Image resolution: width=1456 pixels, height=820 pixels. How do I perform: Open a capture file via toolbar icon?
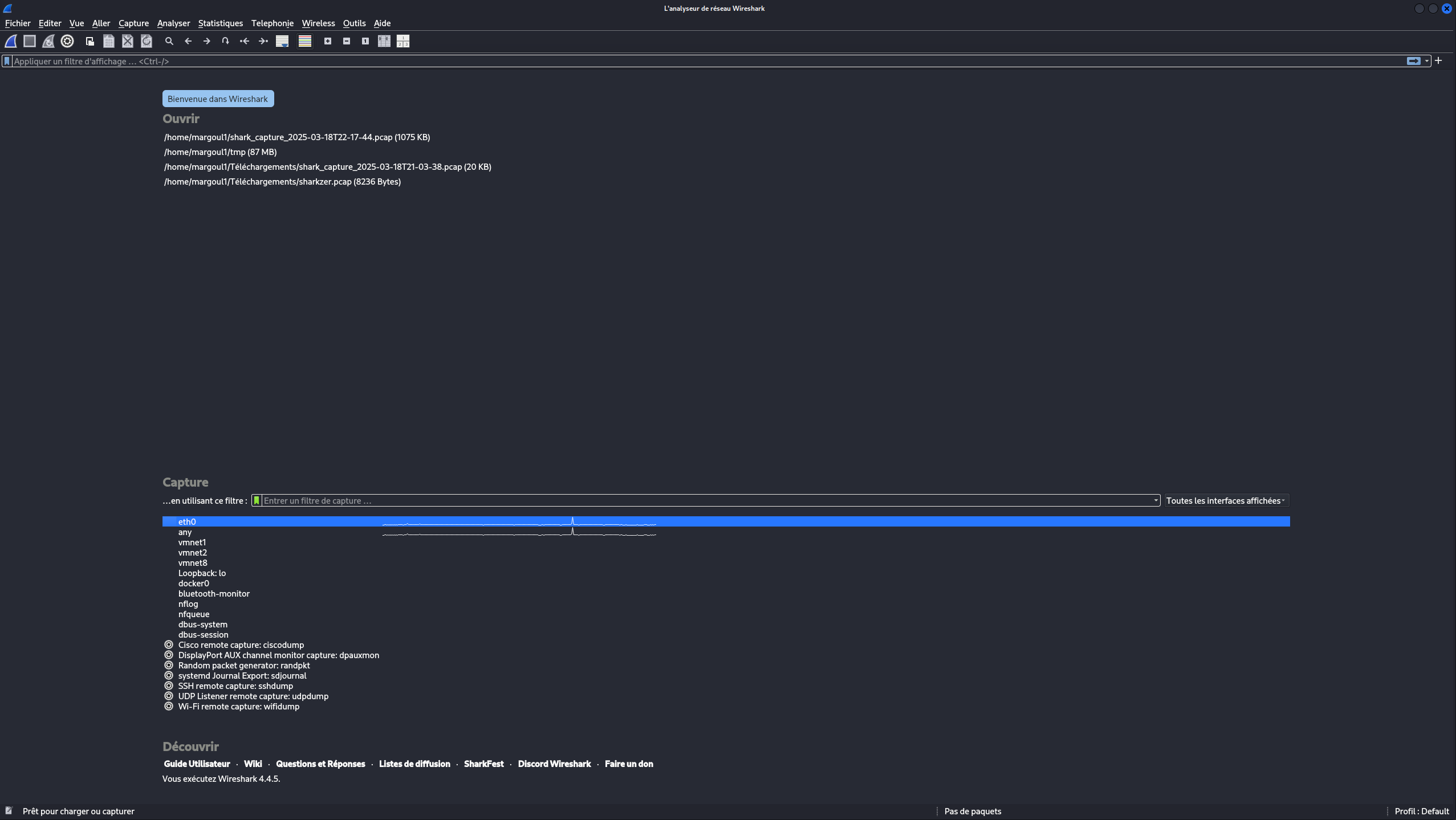[x=90, y=41]
